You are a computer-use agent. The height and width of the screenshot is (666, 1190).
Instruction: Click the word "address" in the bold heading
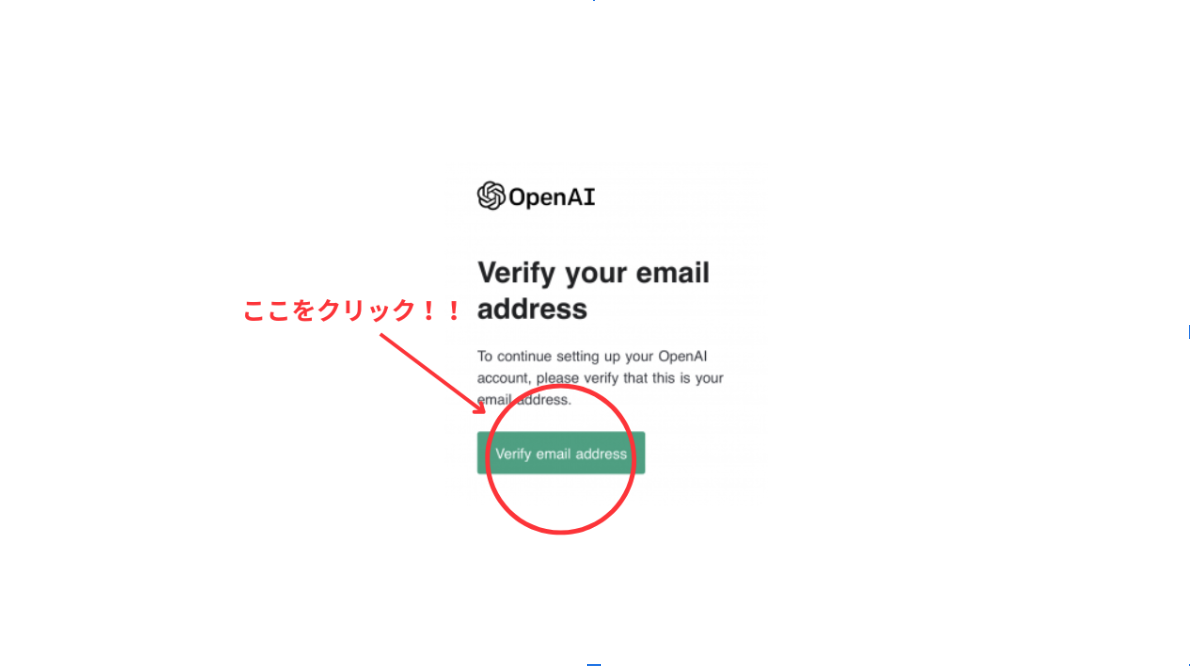(x=532, y=309)
